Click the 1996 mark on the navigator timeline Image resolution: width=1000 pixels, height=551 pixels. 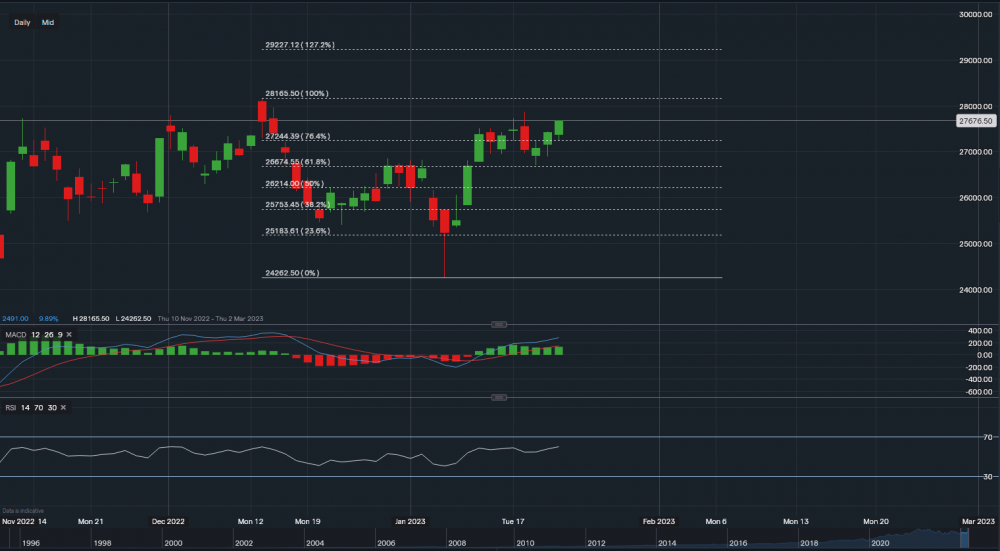tap(31, 543)
